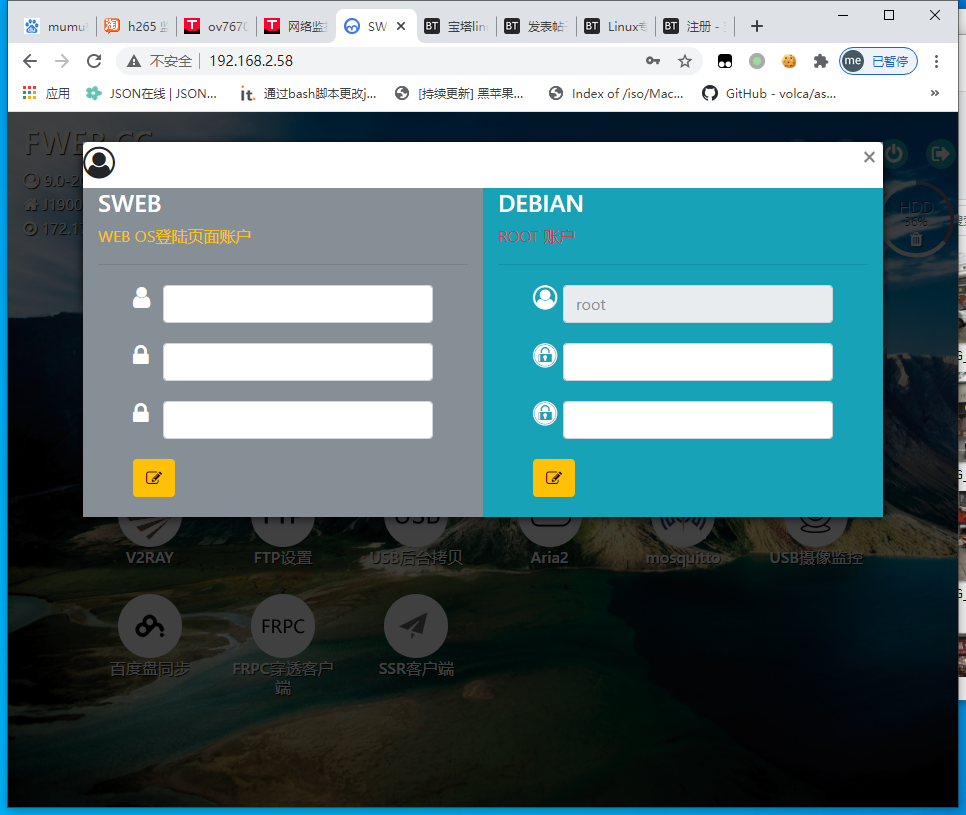This screenshot has width=966, height=815.
Task: Go forward in browser history
Action: [x=62, y=61]
